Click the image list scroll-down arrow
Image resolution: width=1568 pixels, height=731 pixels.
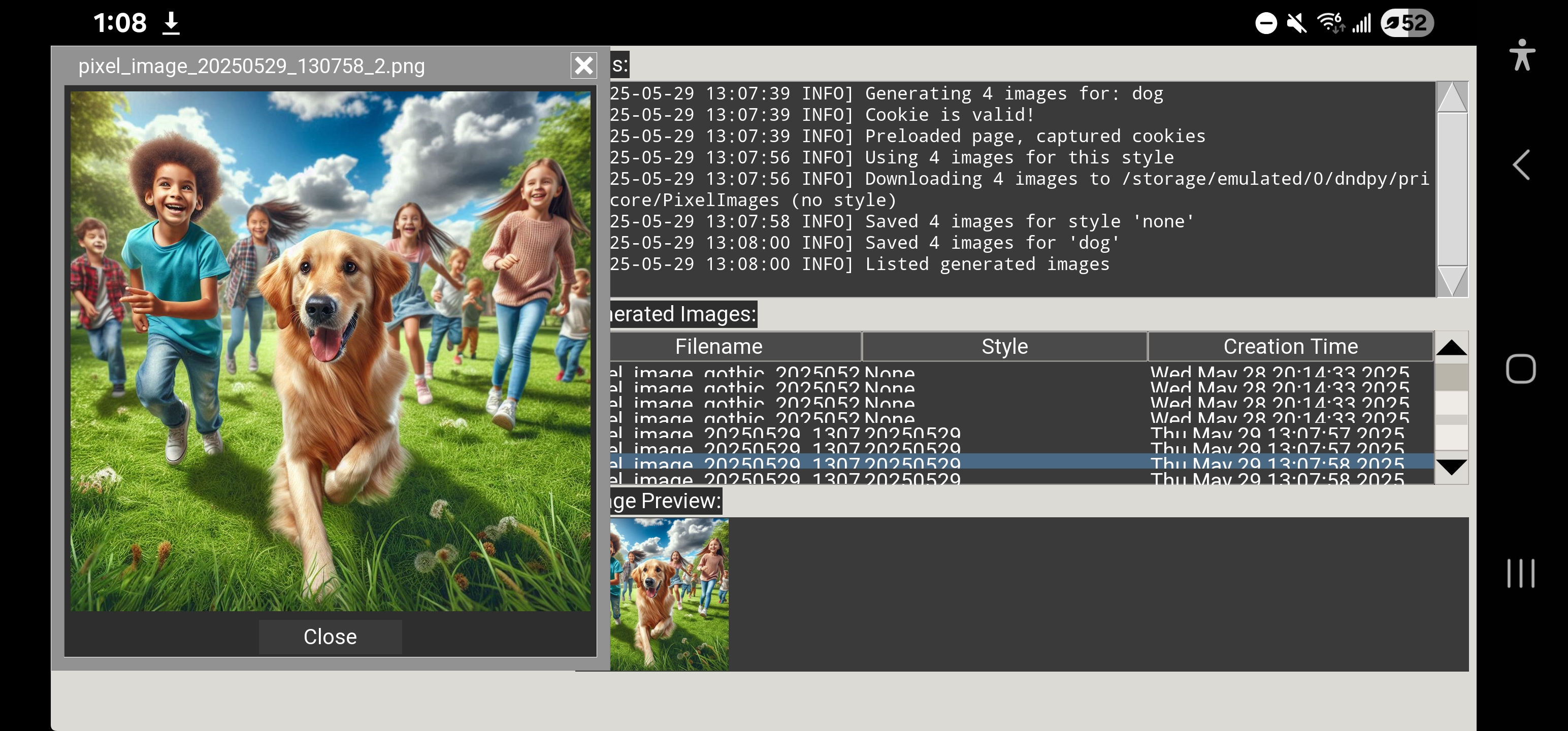click(1451, 468)
